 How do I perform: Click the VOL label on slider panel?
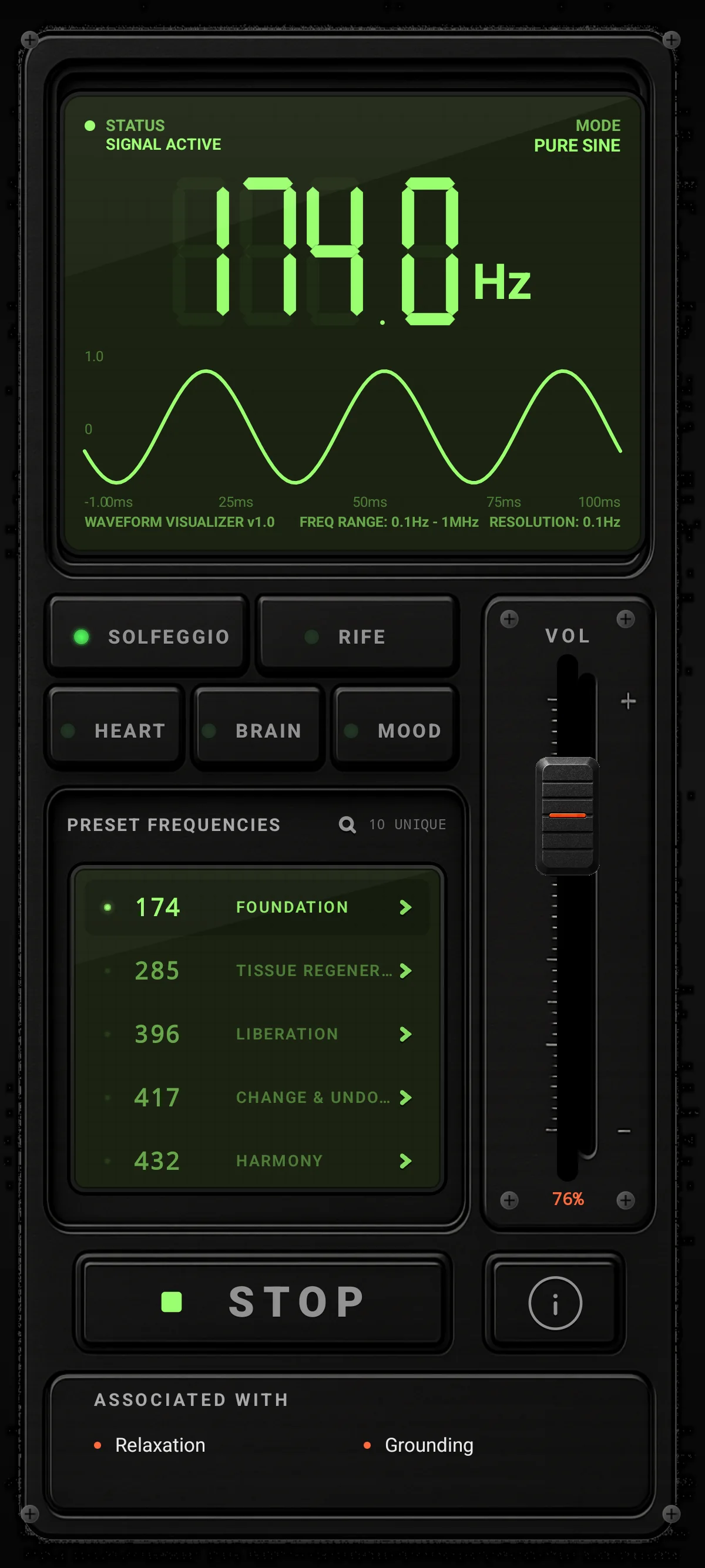point(568,635)
